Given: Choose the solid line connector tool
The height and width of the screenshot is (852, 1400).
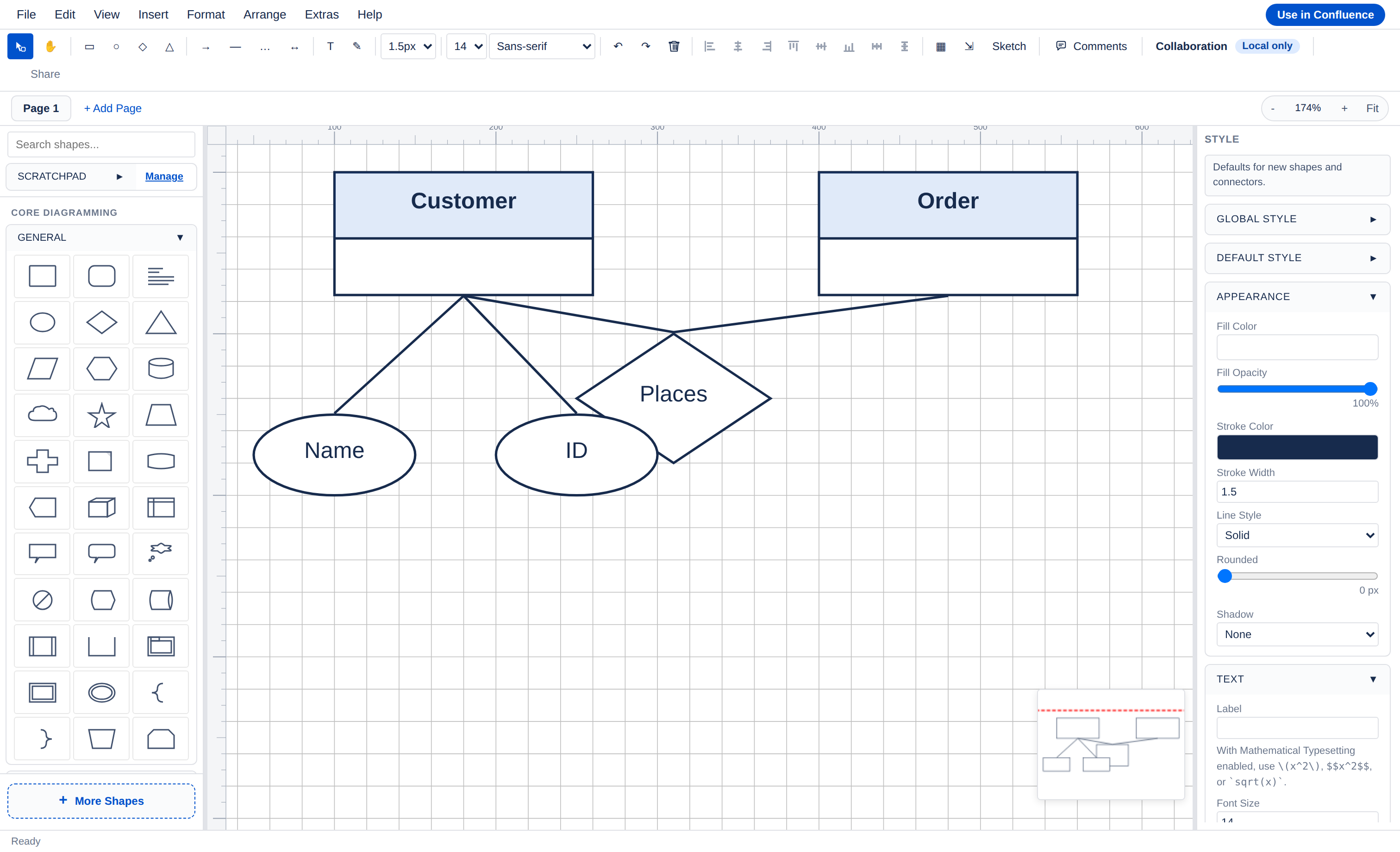Looking at the screenshot, I should click(x=235, y=47).
